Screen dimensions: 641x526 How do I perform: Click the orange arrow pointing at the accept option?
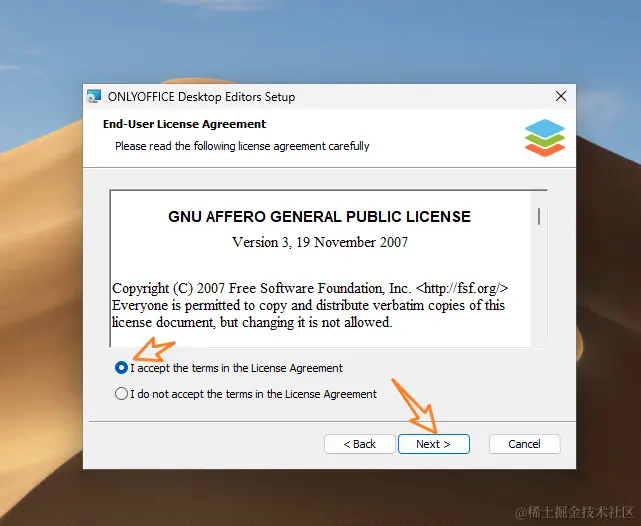154,349
